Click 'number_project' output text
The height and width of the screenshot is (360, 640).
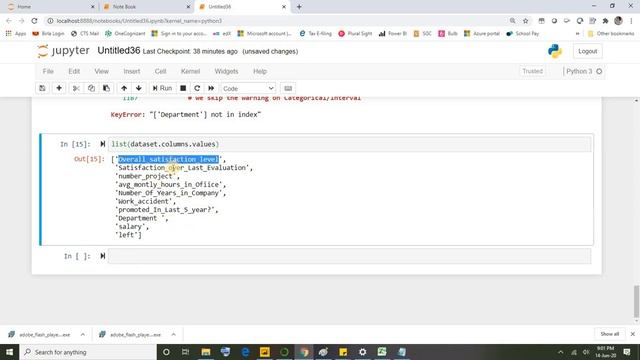[x=145, y=176]
